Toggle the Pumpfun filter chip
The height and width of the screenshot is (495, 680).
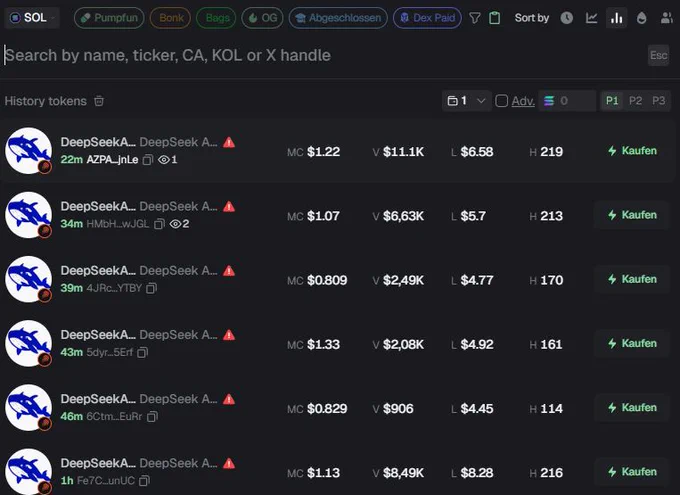coord(109,18)
